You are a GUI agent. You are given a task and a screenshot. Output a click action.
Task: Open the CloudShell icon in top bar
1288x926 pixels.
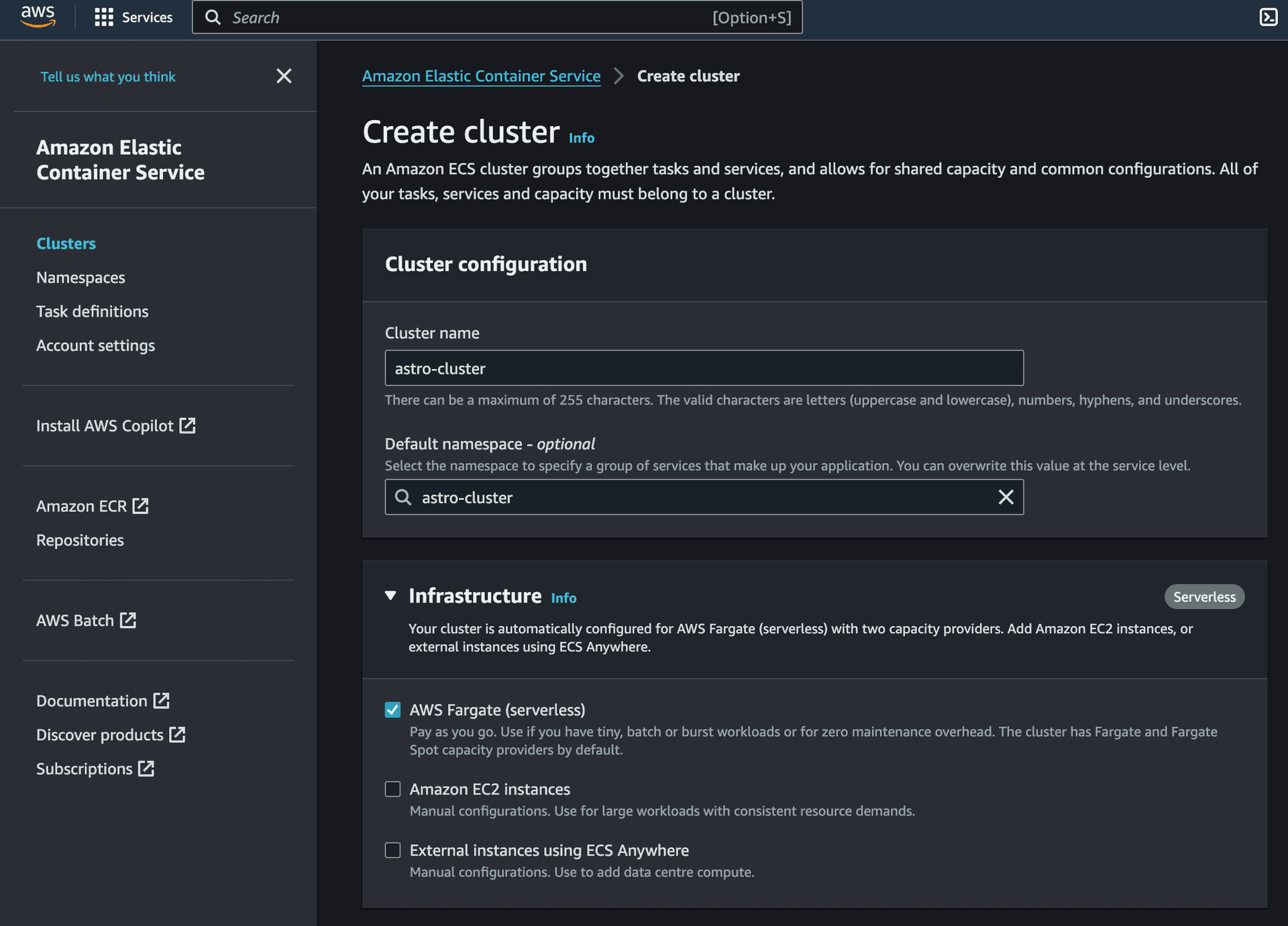pyautogui.click(x=1268, y=17)
